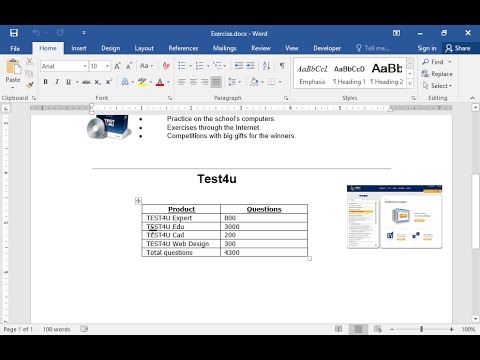The image size is (480, 360).
Task: Switch to the Insert tab
Action: pos(79,48)
